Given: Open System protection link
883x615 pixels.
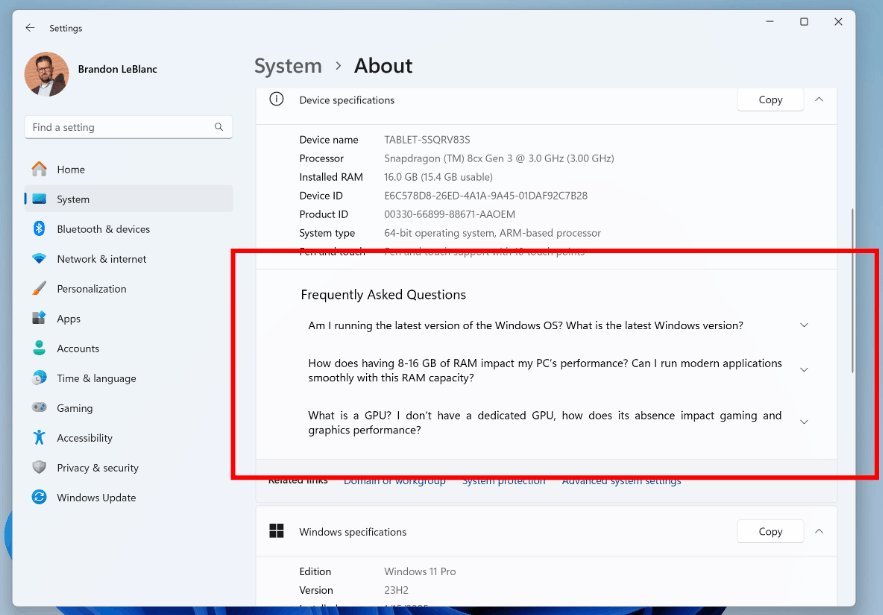Looking at the screenshot, I should (503, 482).
